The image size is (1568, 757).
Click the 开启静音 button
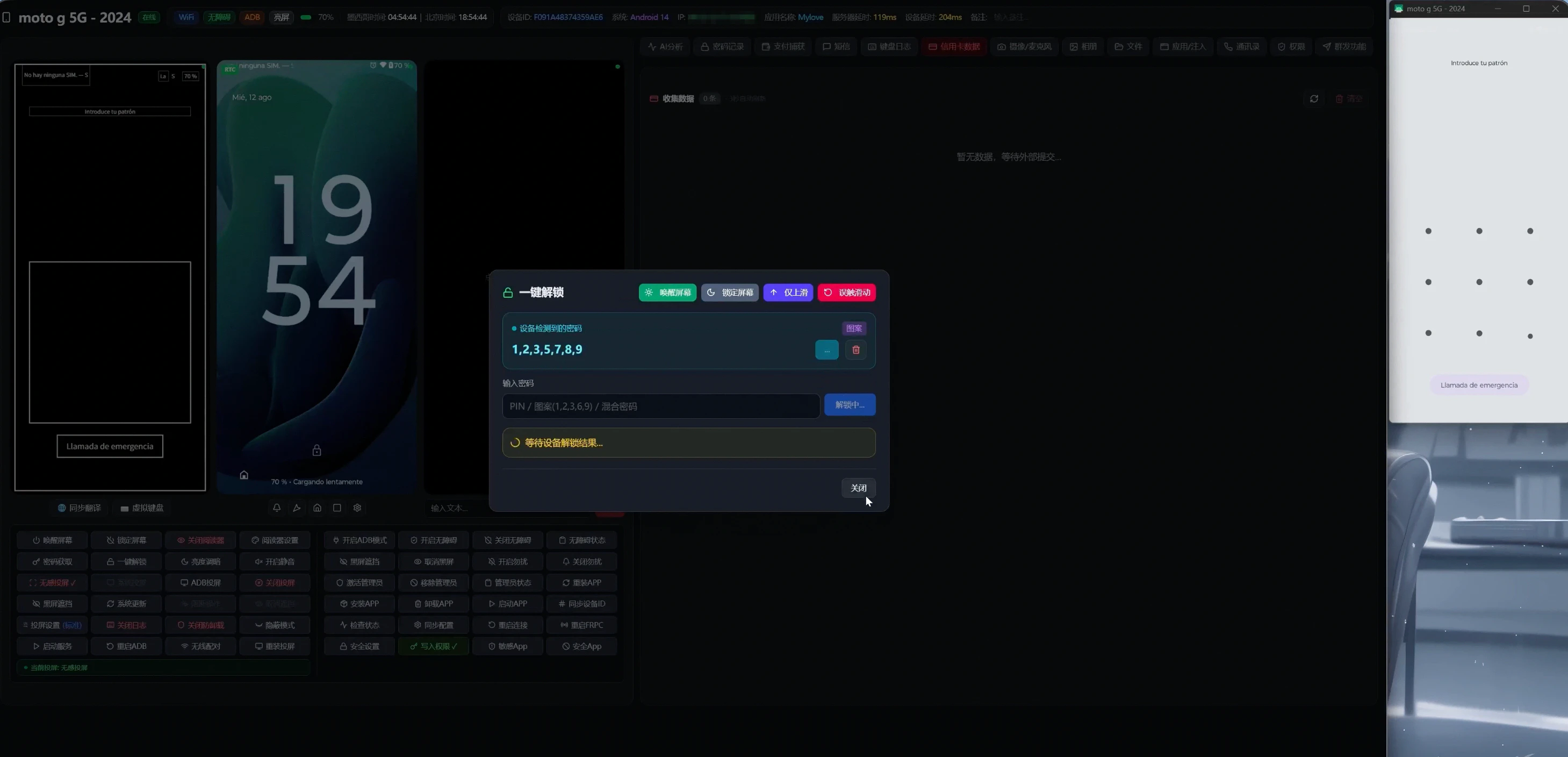coord(275,561)
